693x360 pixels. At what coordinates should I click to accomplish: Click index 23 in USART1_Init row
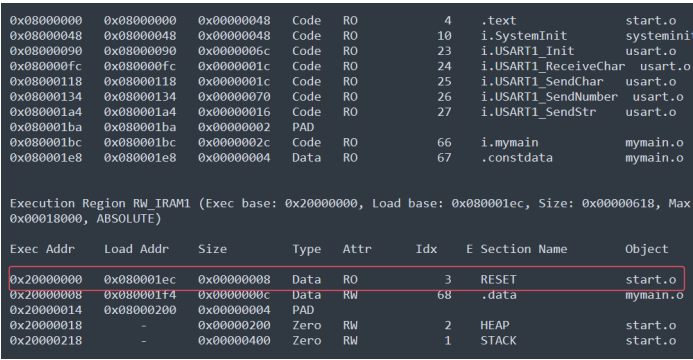444,51
